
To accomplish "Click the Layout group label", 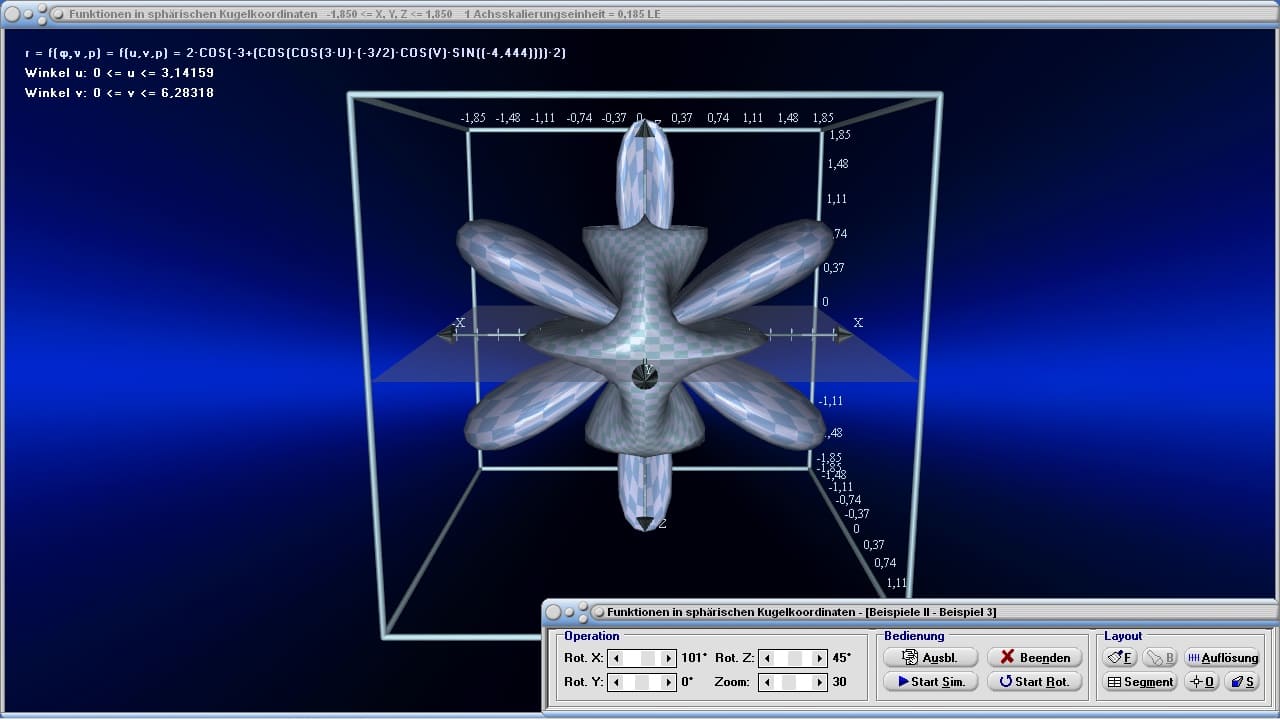I will tap(1123, 636).
